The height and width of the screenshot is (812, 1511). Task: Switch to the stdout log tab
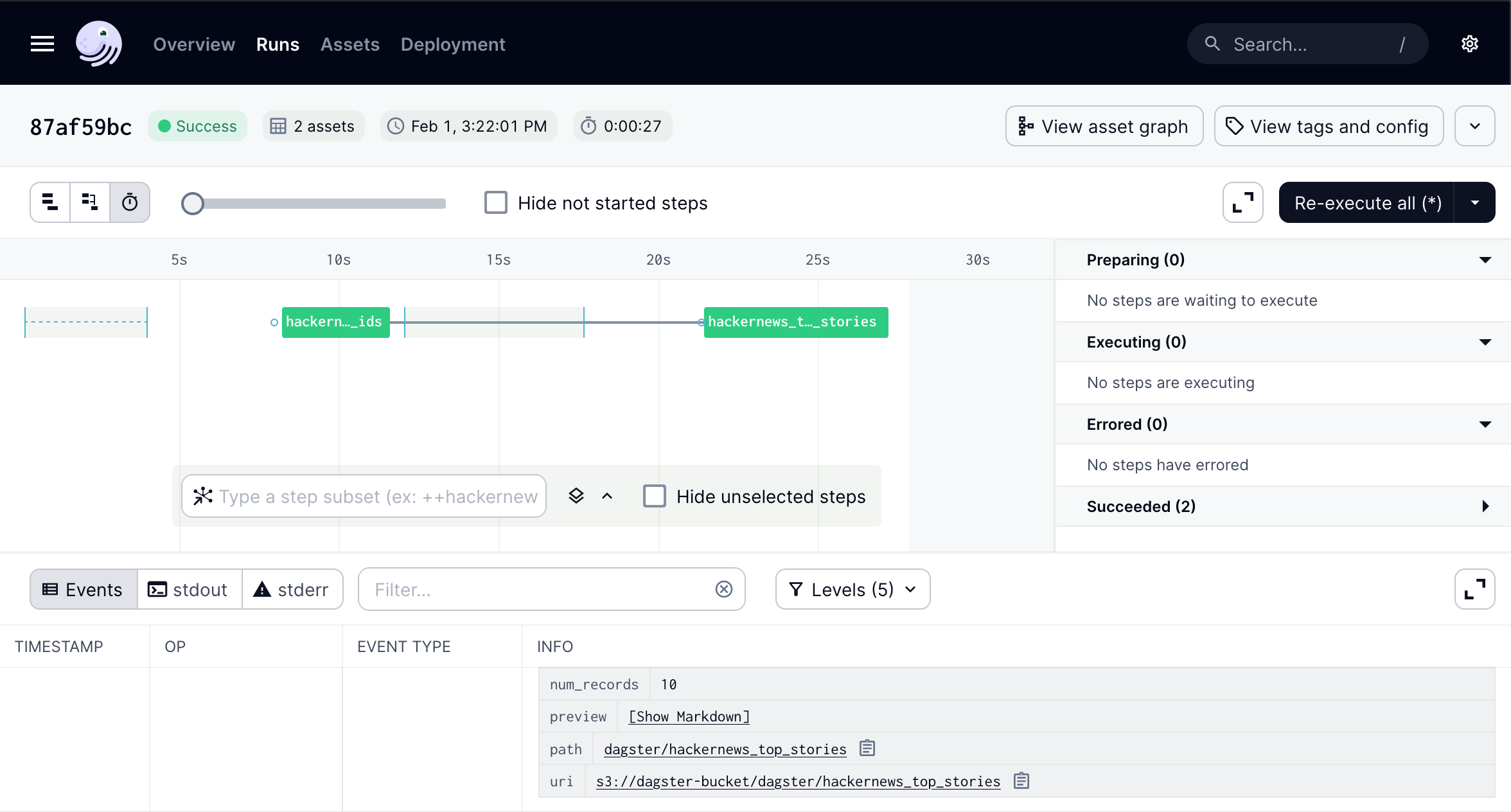coord(189,589)
